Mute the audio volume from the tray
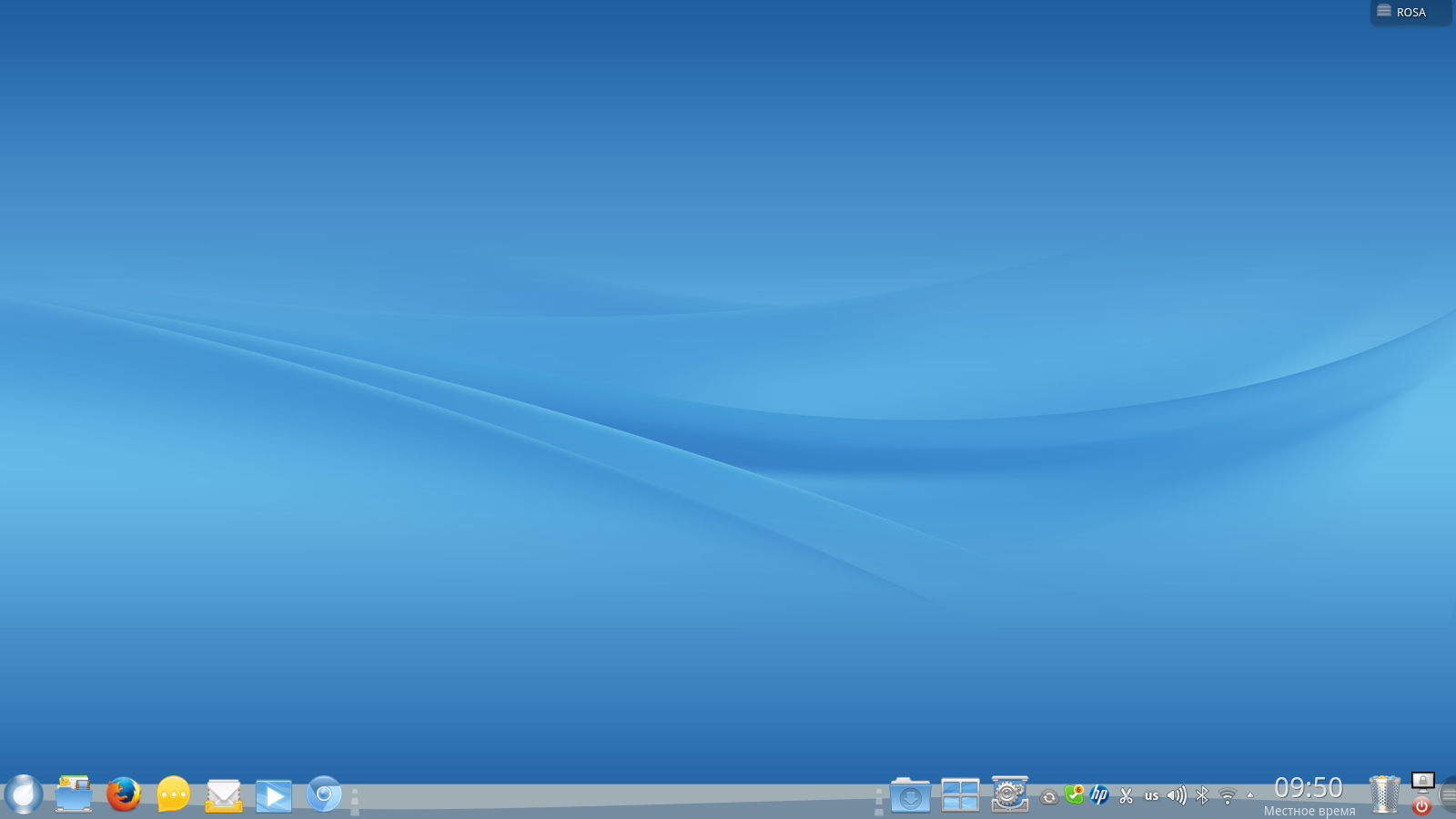 (x=1176, y=794)
